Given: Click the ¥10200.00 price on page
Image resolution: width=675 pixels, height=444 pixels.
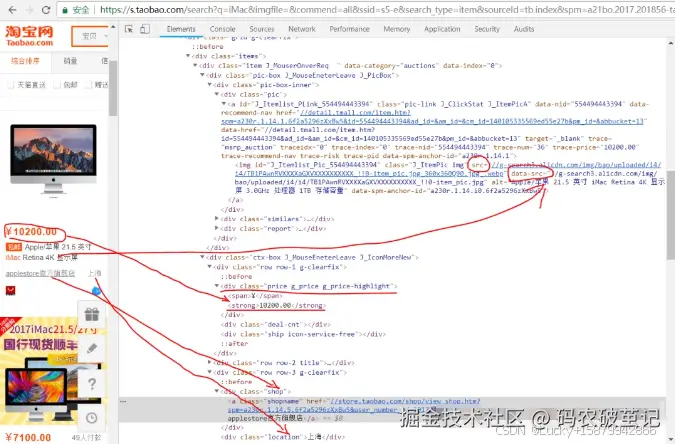Looking at the screenshot, I should [31, 232].
